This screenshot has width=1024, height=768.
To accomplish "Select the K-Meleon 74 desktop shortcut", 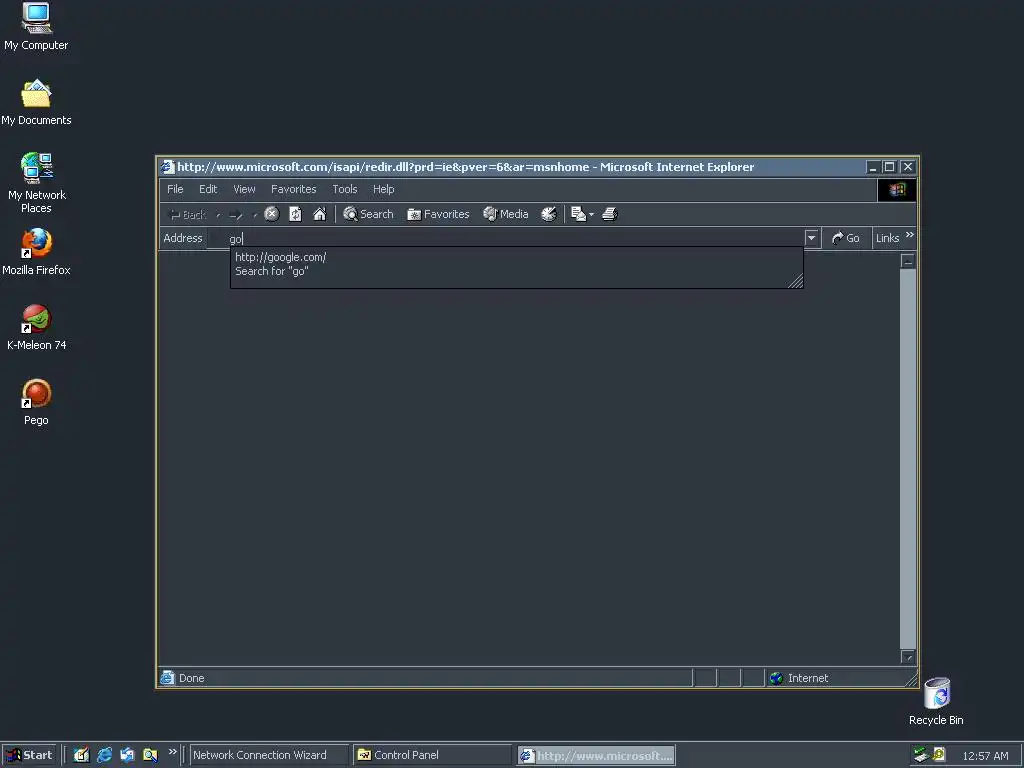I will pyautogui.click(x=36, y=327).
